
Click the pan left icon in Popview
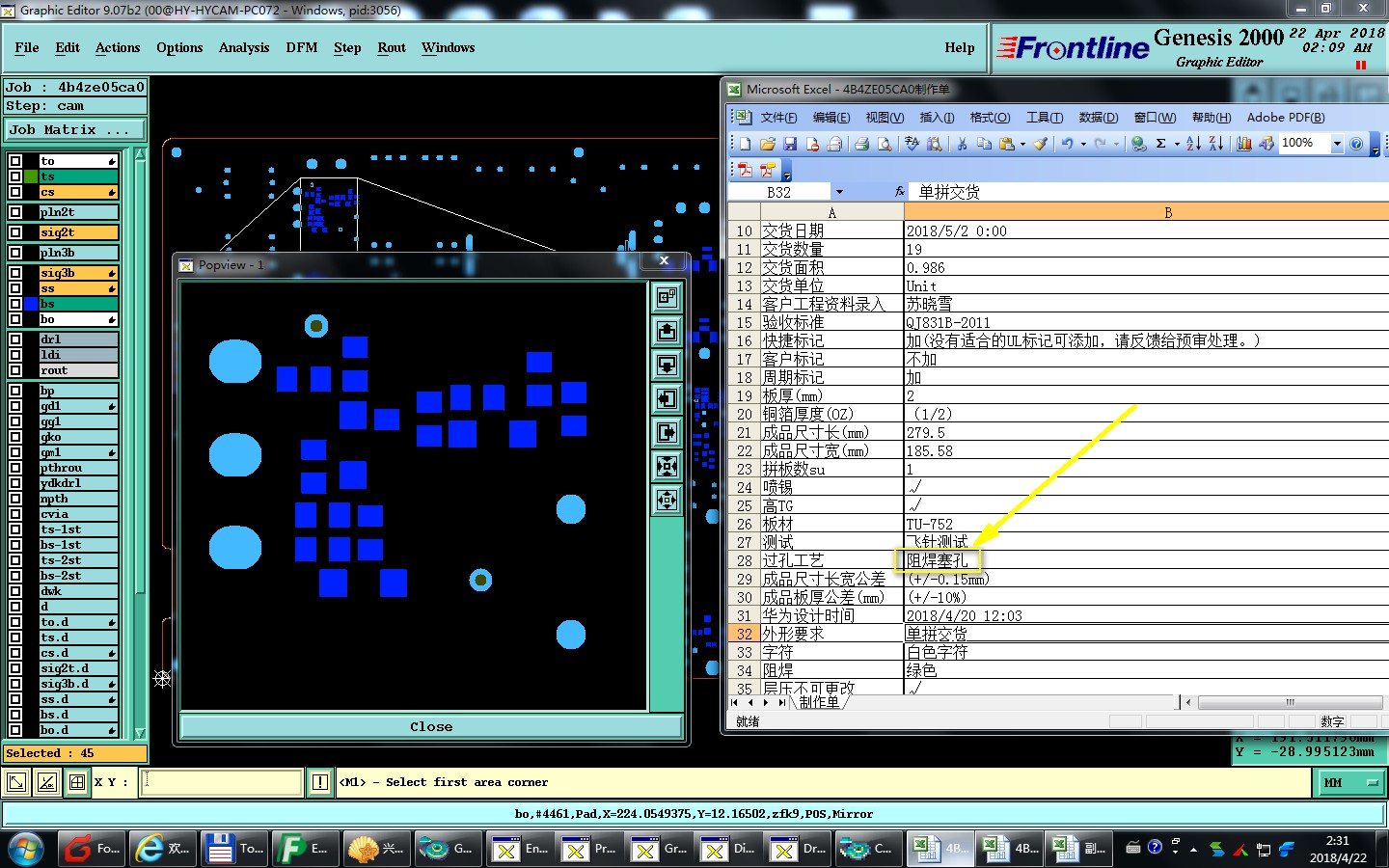click(x=667, y=398)
